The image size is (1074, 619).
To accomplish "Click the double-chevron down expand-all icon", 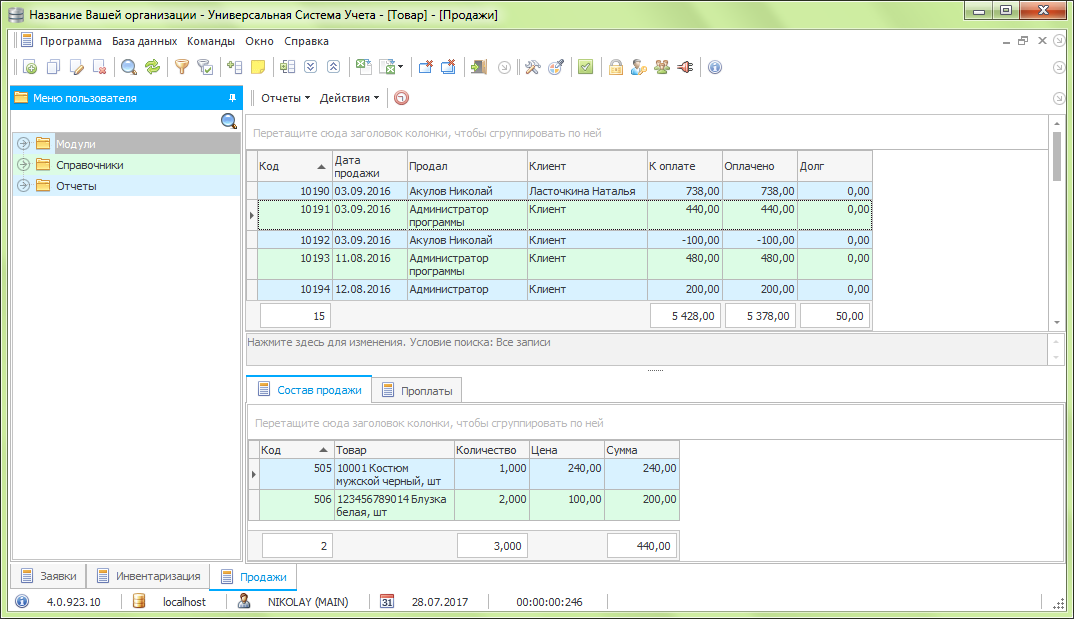I will (x=310, y=67).
